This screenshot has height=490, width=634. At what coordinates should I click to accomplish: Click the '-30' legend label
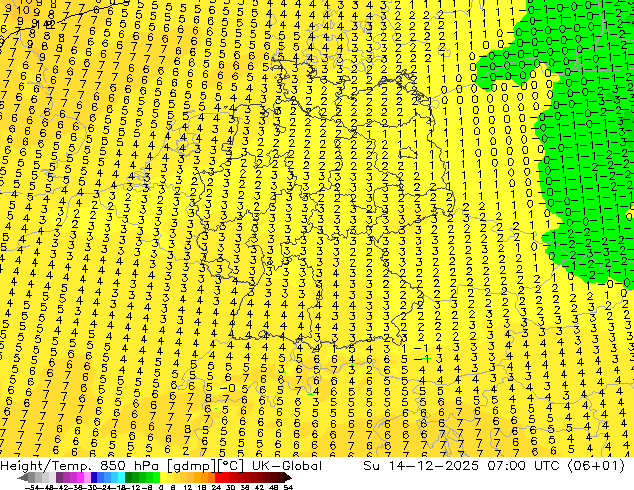(x=92, y=487)
